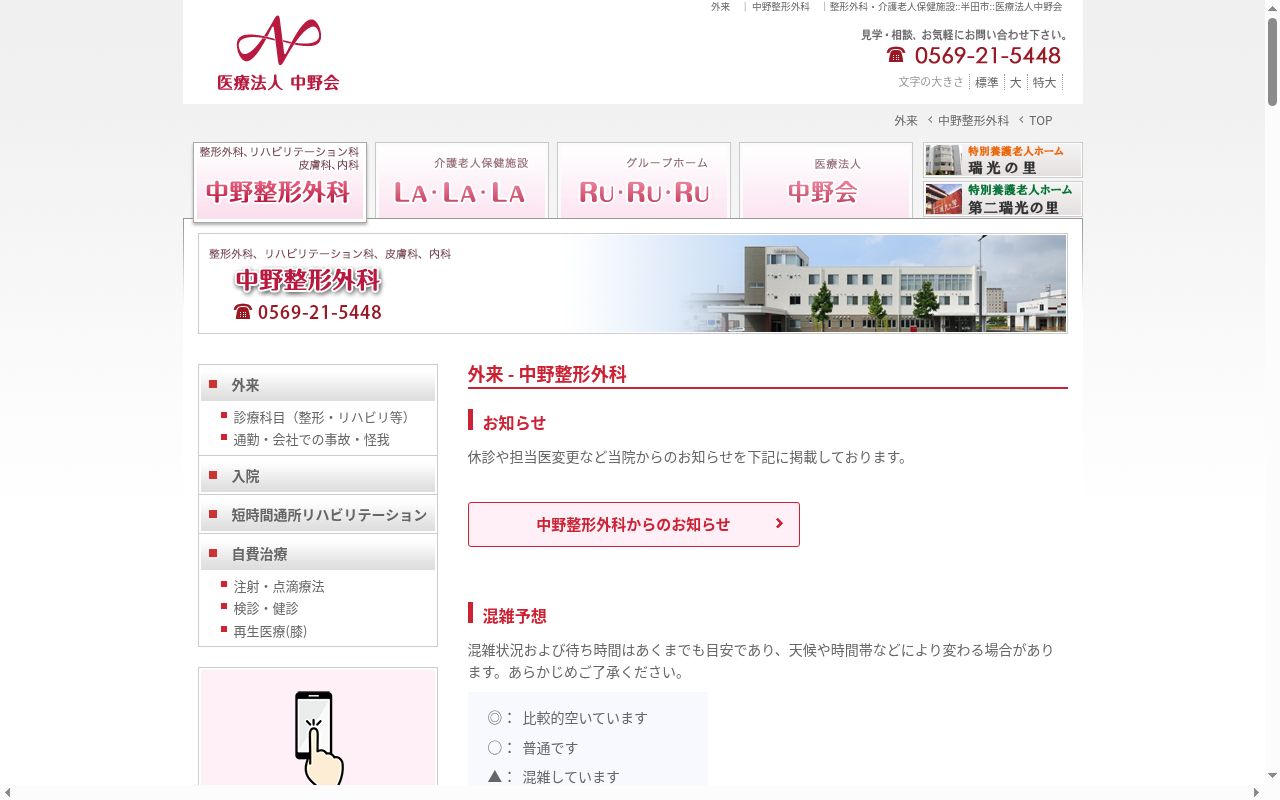Click the red square icon beside 自費治療
Image resolution: width=1280 pixels, height=800 pixels.
point(213,553)
